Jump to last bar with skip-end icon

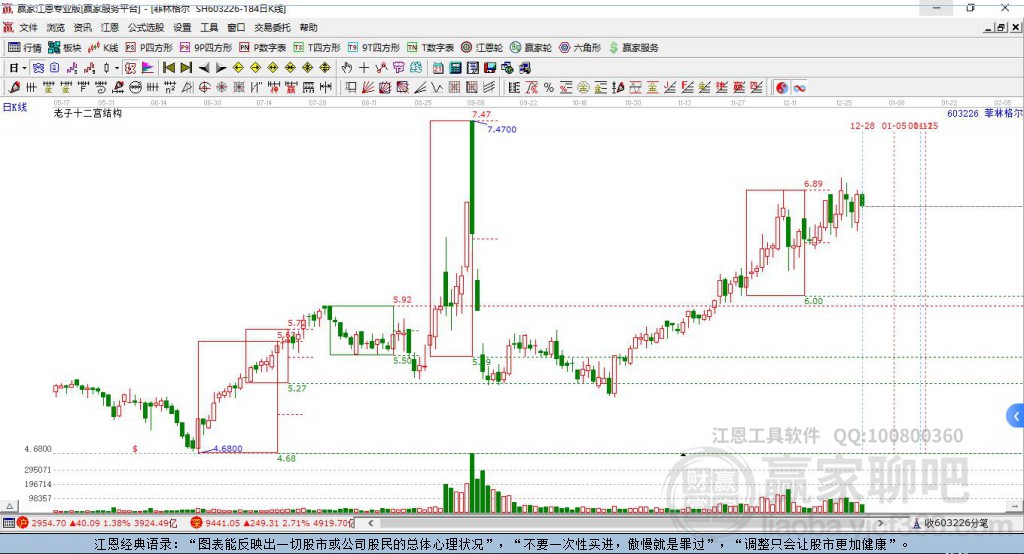[x=186, y=68]
